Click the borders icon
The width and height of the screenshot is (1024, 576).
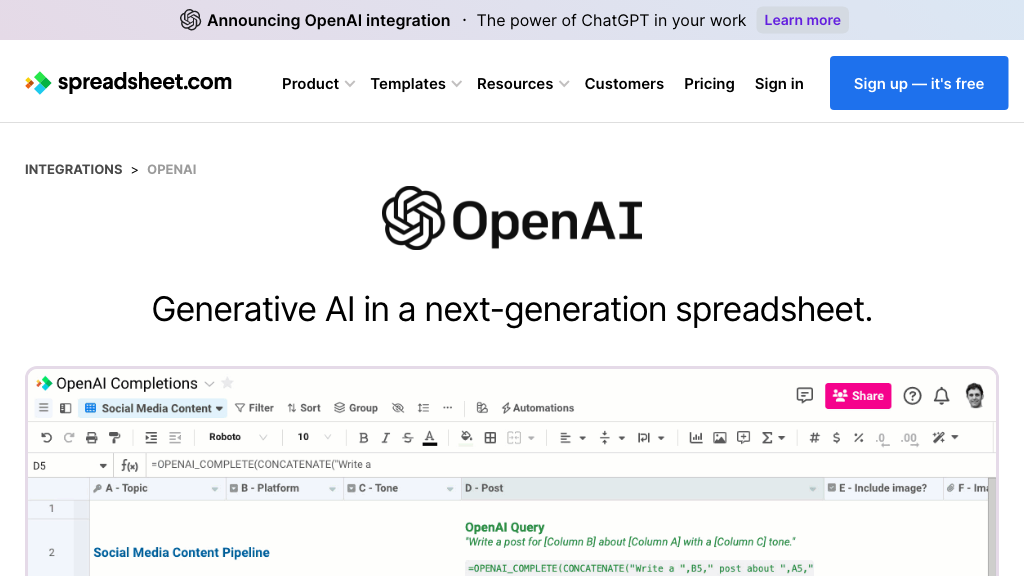coord(489,437)
